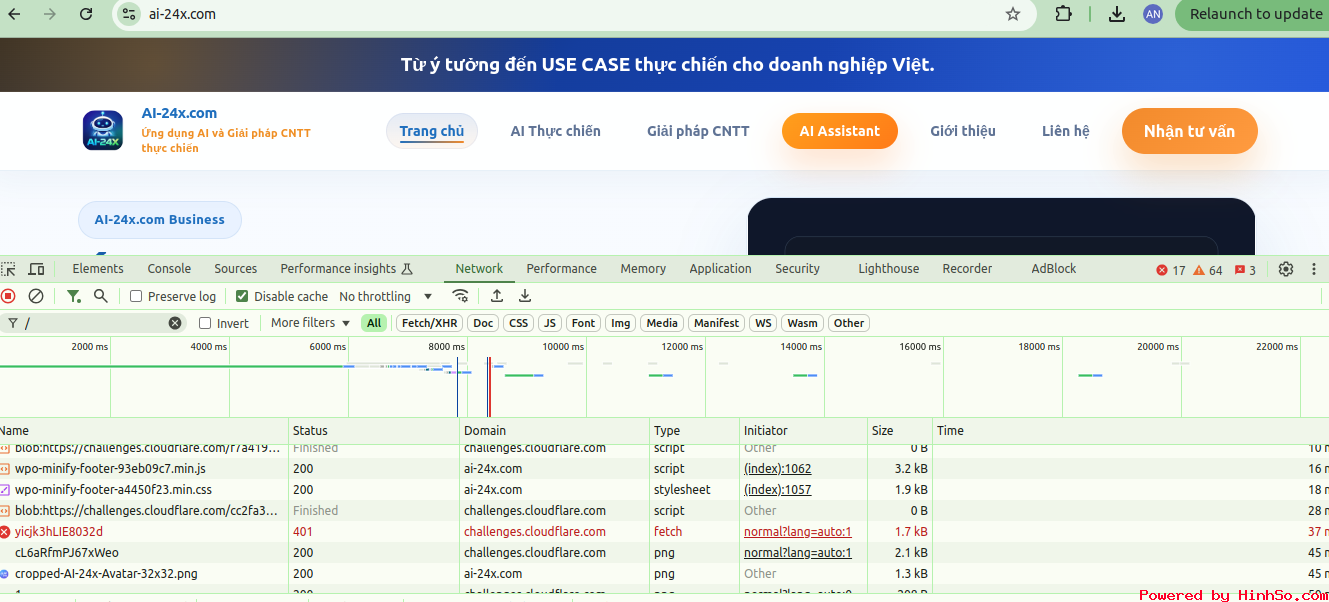
Task: Filter requests by Fetch/XHR
Action: (x=430, y=323)
